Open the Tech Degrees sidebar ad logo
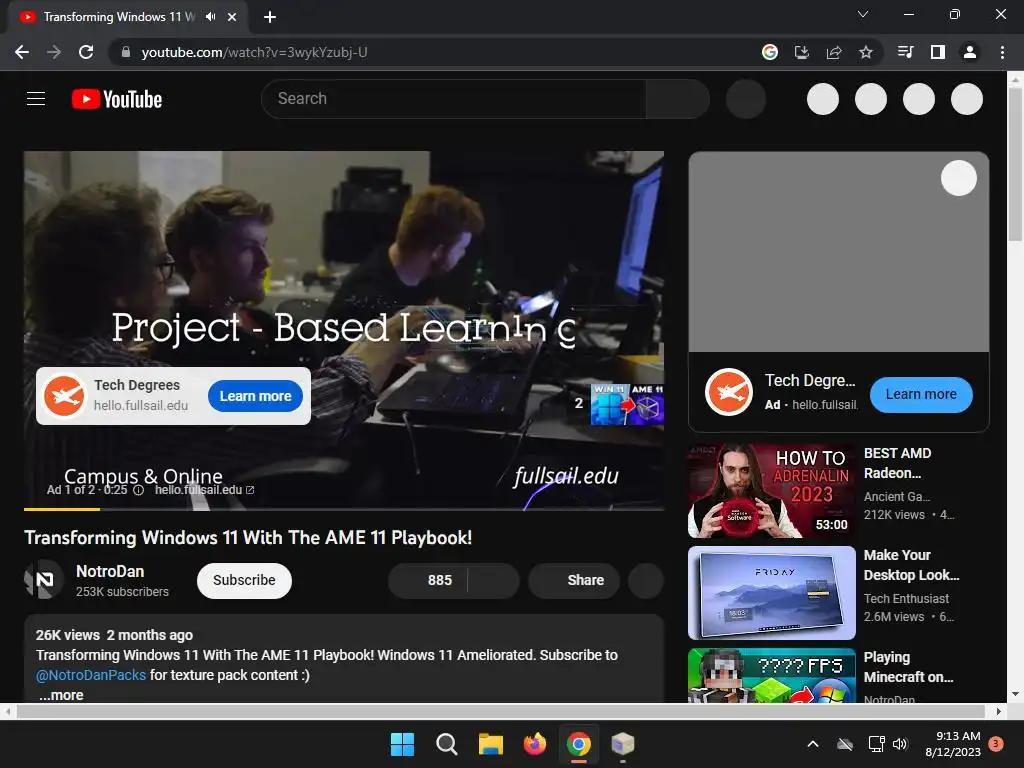Image resolution: width=1024 pixels, height=768 pixels. tap(729, 392)
